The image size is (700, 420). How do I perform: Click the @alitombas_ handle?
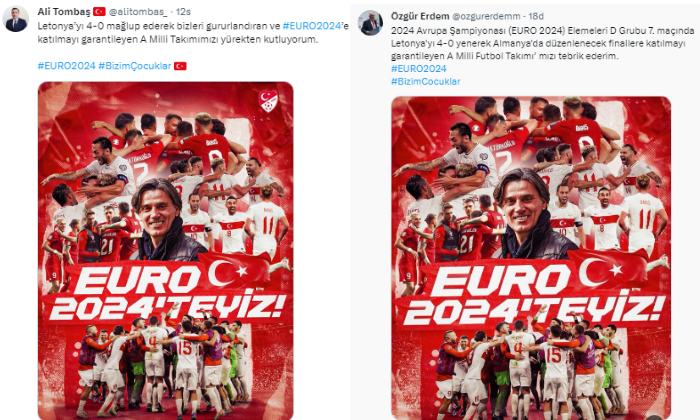tap(138, 12)
